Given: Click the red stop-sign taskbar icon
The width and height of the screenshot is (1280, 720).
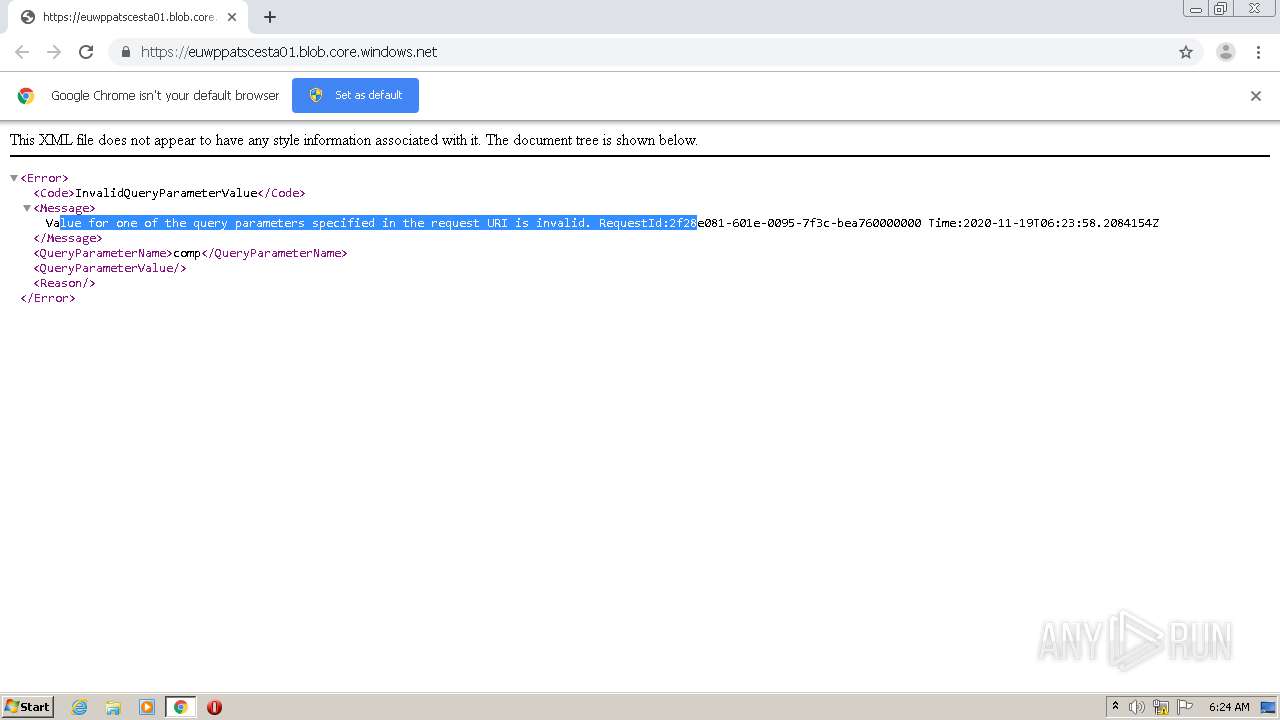Looking at the screenshot, I should coord(214,707).
